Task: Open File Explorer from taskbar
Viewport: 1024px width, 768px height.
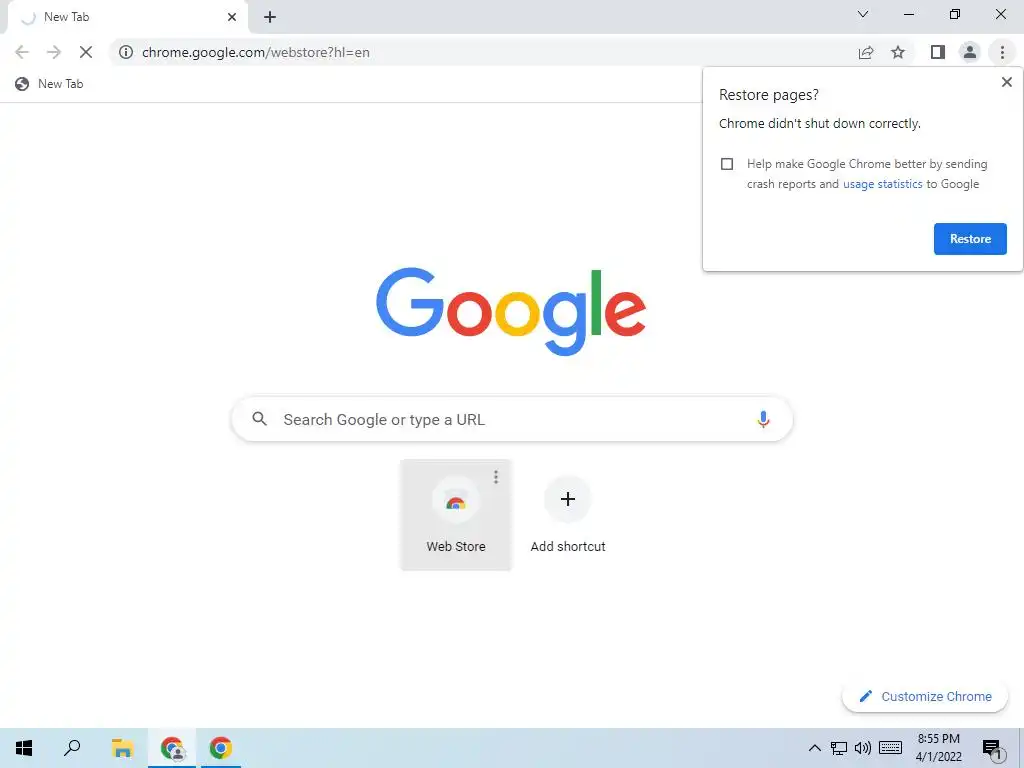Action: pos(122,748)
